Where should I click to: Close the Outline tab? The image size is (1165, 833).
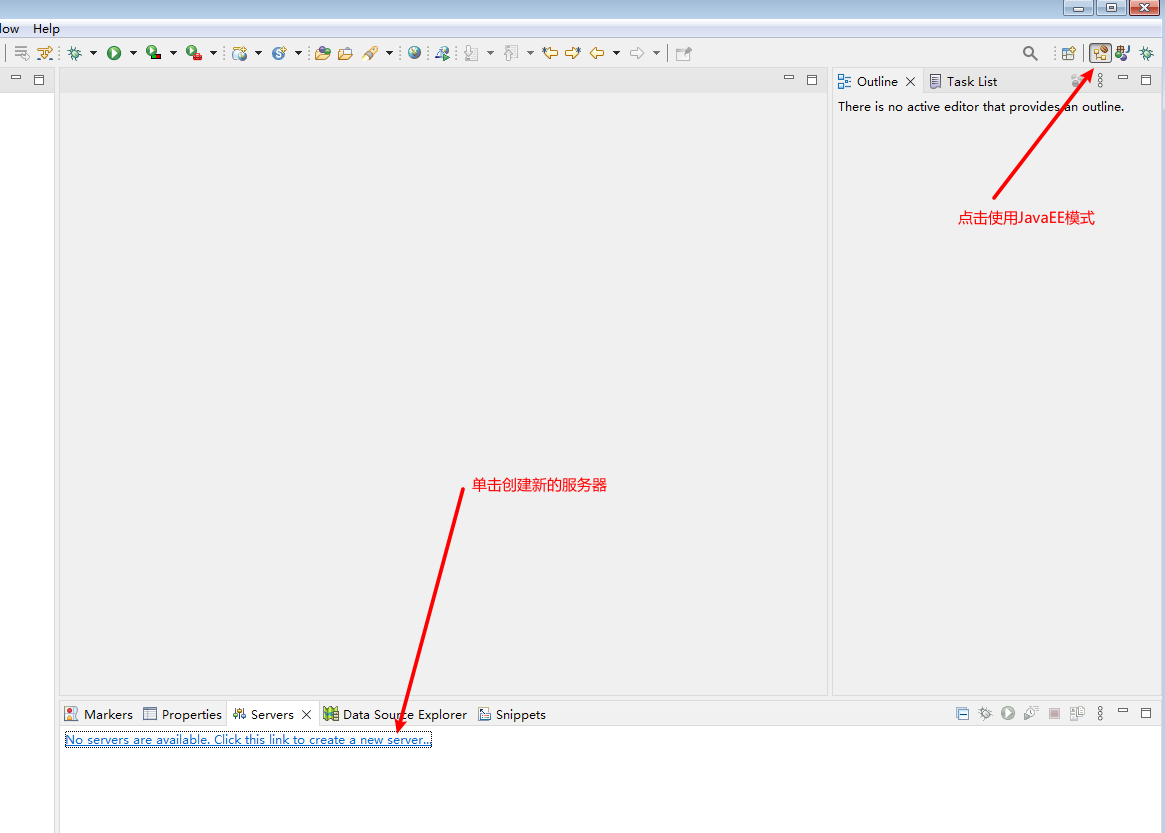(910, 81)
